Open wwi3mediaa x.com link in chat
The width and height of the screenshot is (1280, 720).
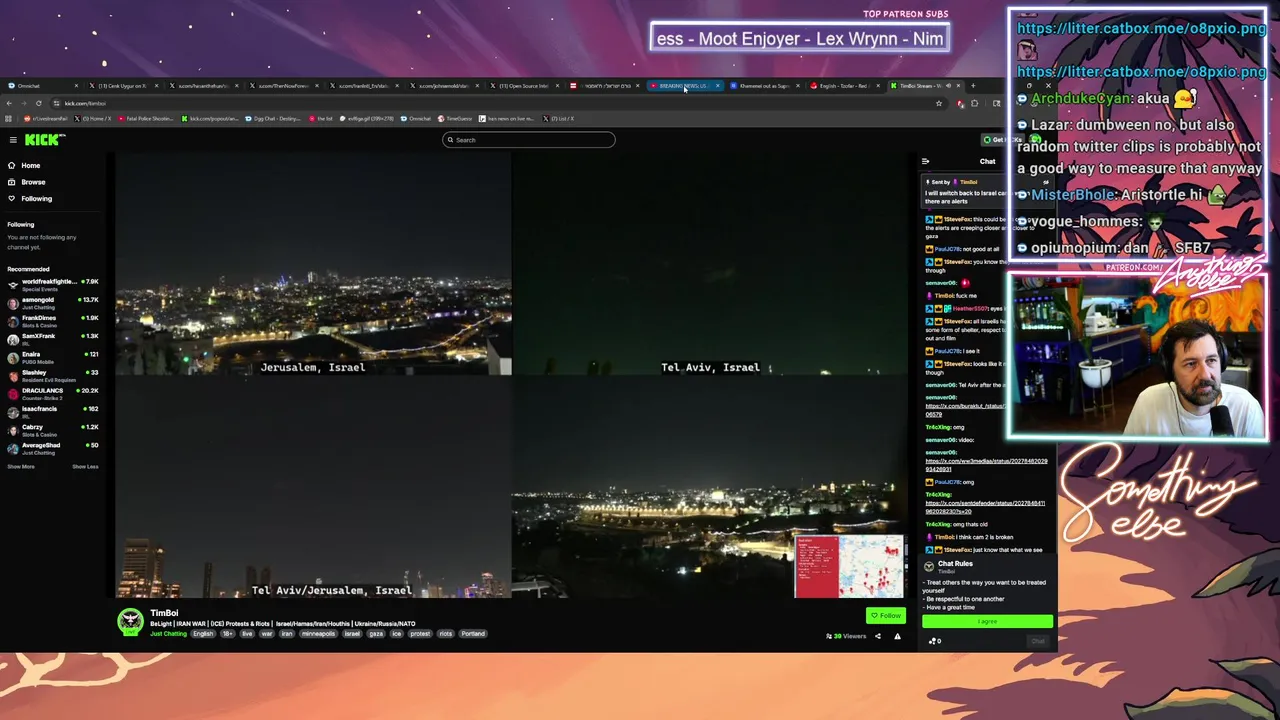tap(986, 465)
